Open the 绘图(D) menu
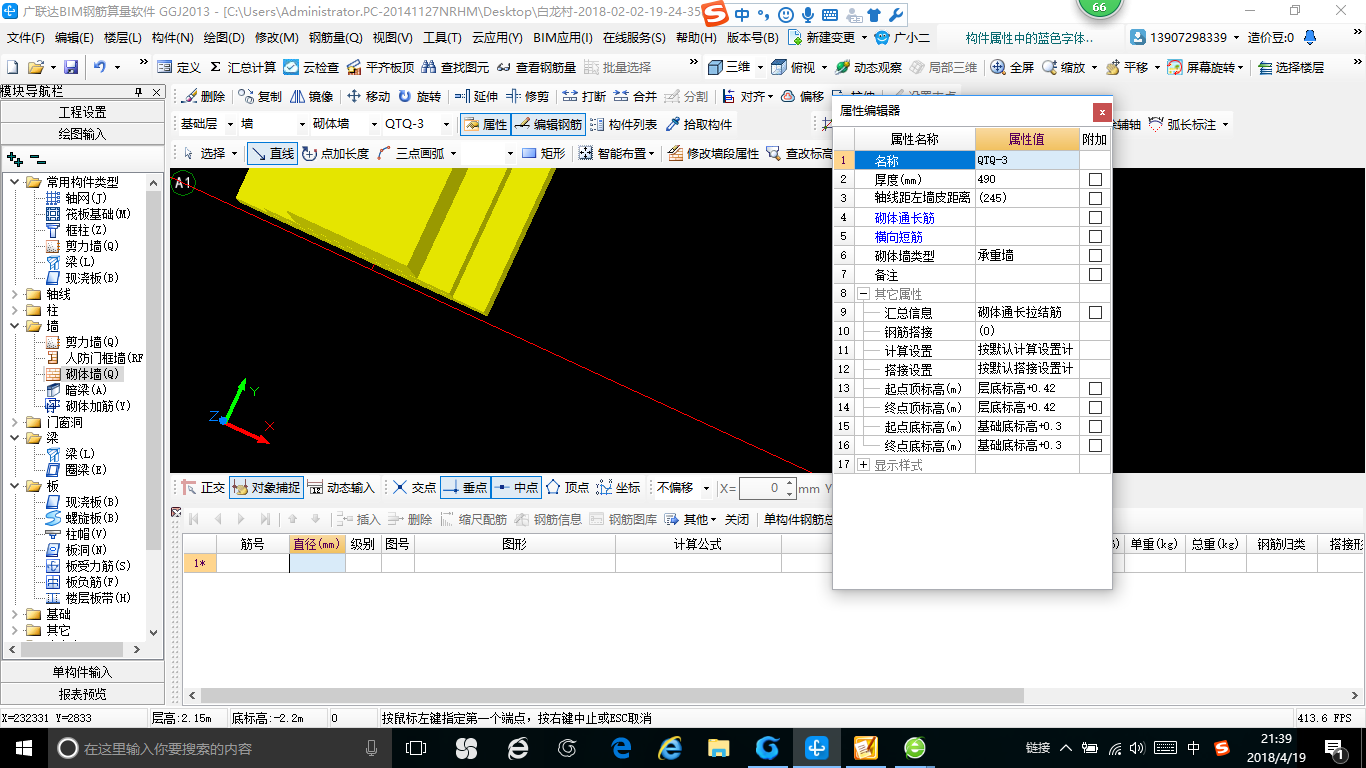 pos(224,38)
